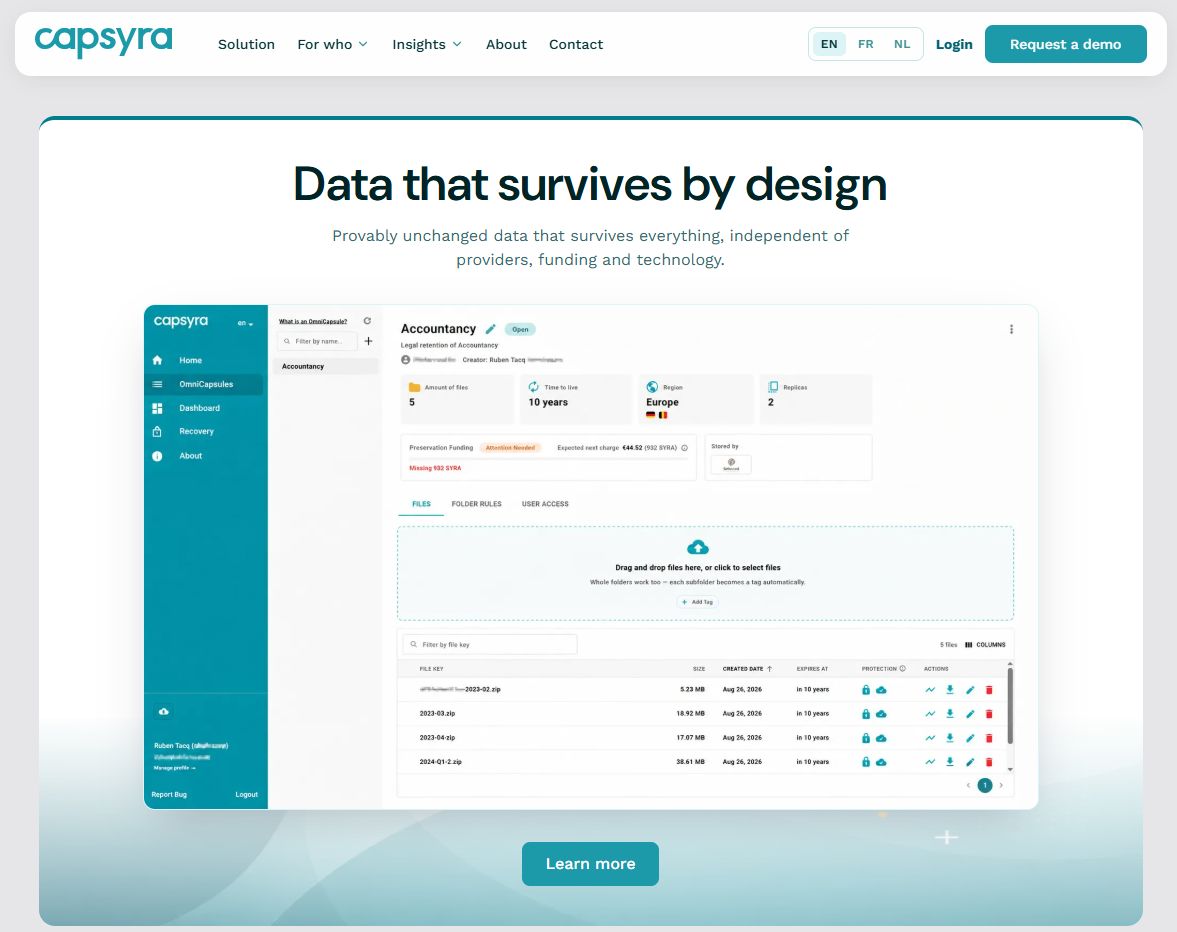
Task: Click the info icon next to PROTECTION header
Action: [902, 669]
